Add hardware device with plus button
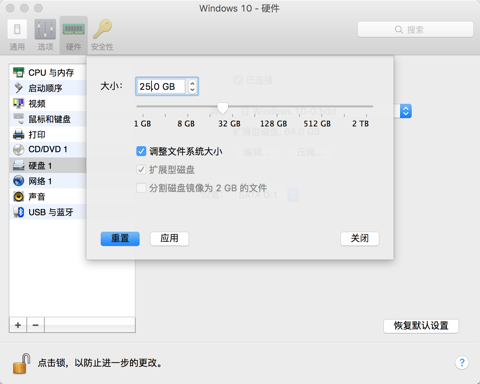The image size is (480, 384). 18,325
